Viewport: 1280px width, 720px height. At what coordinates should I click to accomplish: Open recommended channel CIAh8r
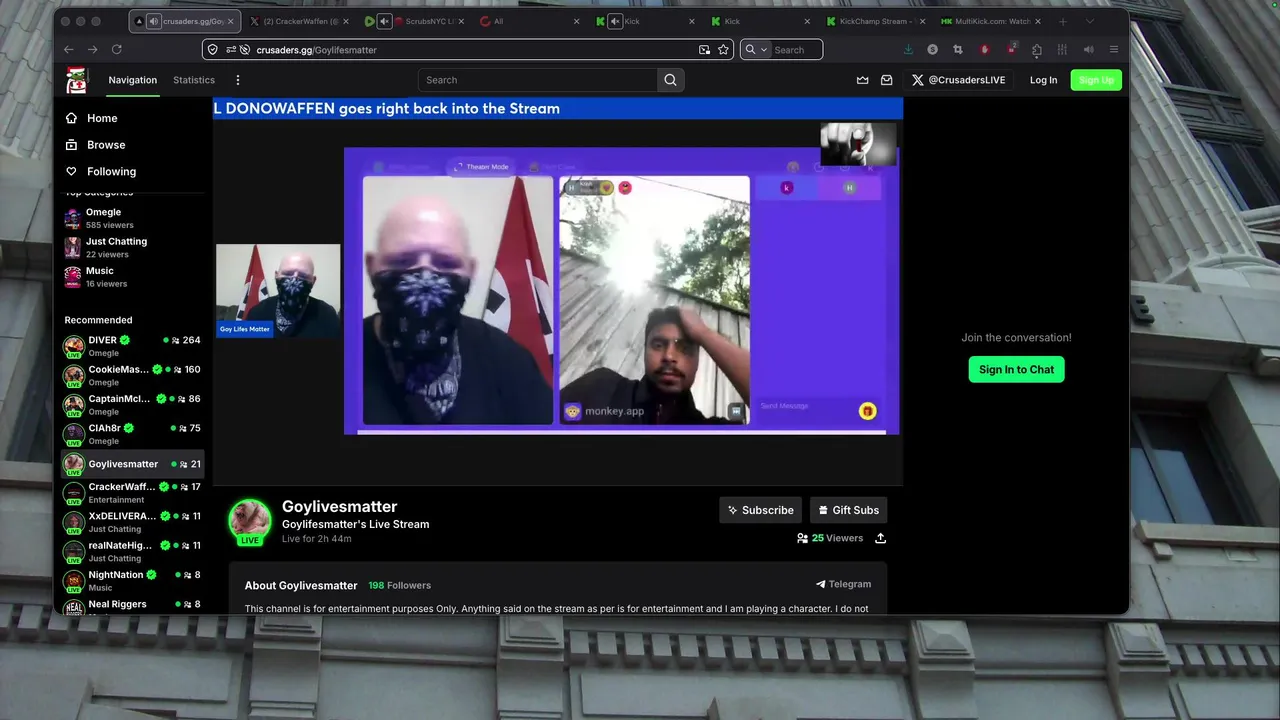[134, 434]
